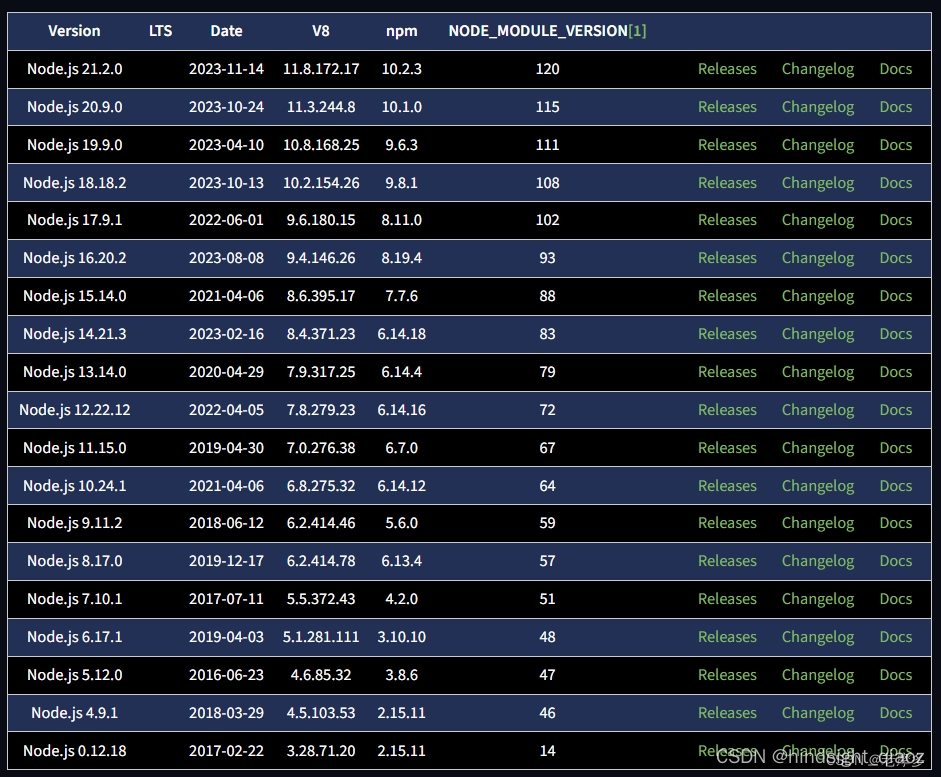Open Changelog for Node.js 19.9.0
941x777 pixels.
point(817,145)
